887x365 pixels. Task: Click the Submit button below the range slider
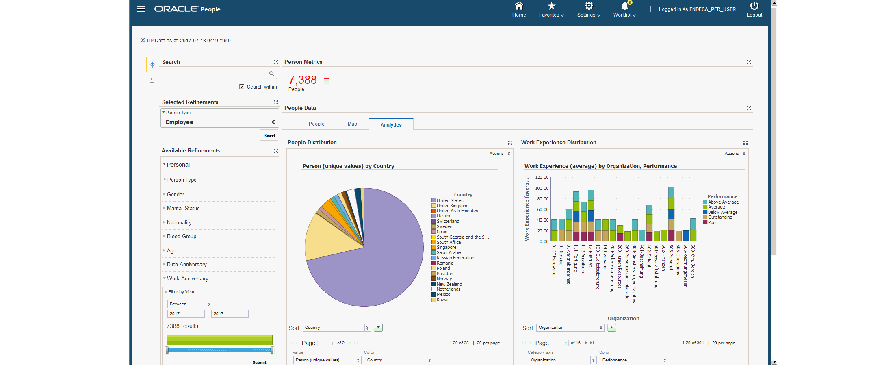coord(259,362)
